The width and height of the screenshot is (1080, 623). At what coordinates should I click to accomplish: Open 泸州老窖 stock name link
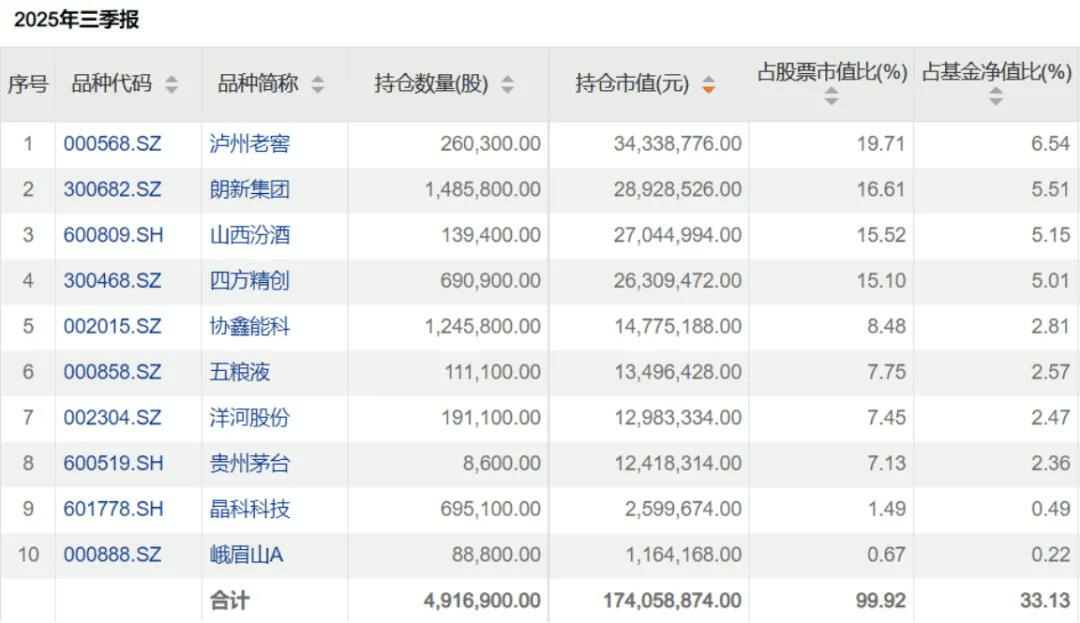click(250, 144)
